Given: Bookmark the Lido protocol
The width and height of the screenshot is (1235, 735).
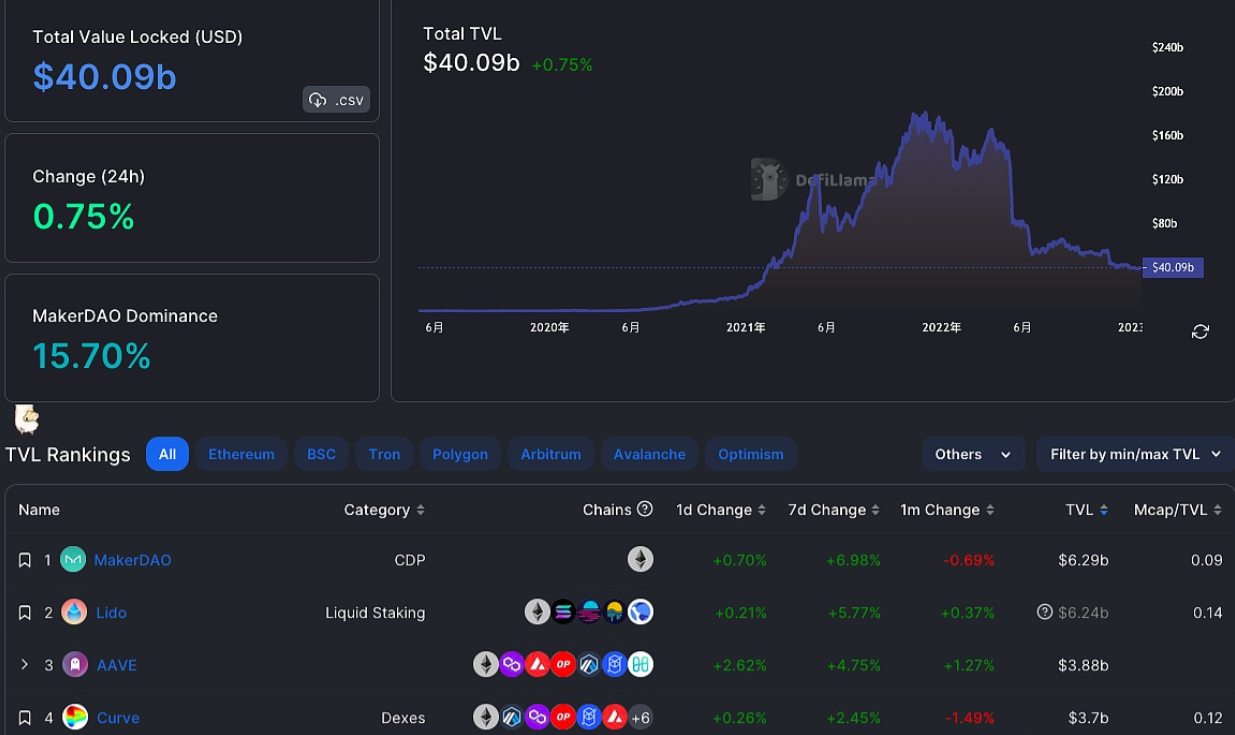Looking at the screenshot, I should [x=25, y=612].
